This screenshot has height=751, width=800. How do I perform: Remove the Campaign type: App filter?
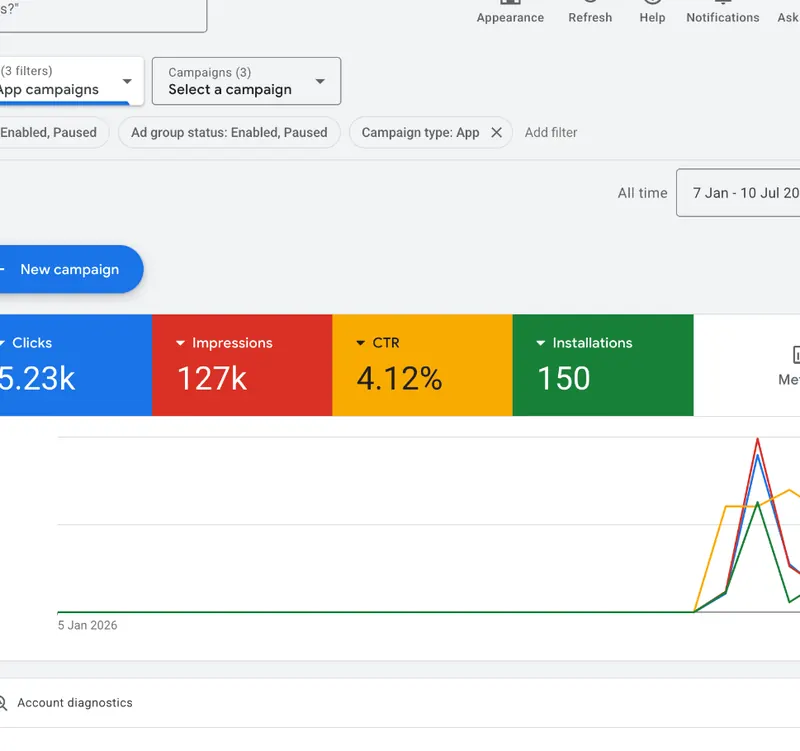coord(496,133)
